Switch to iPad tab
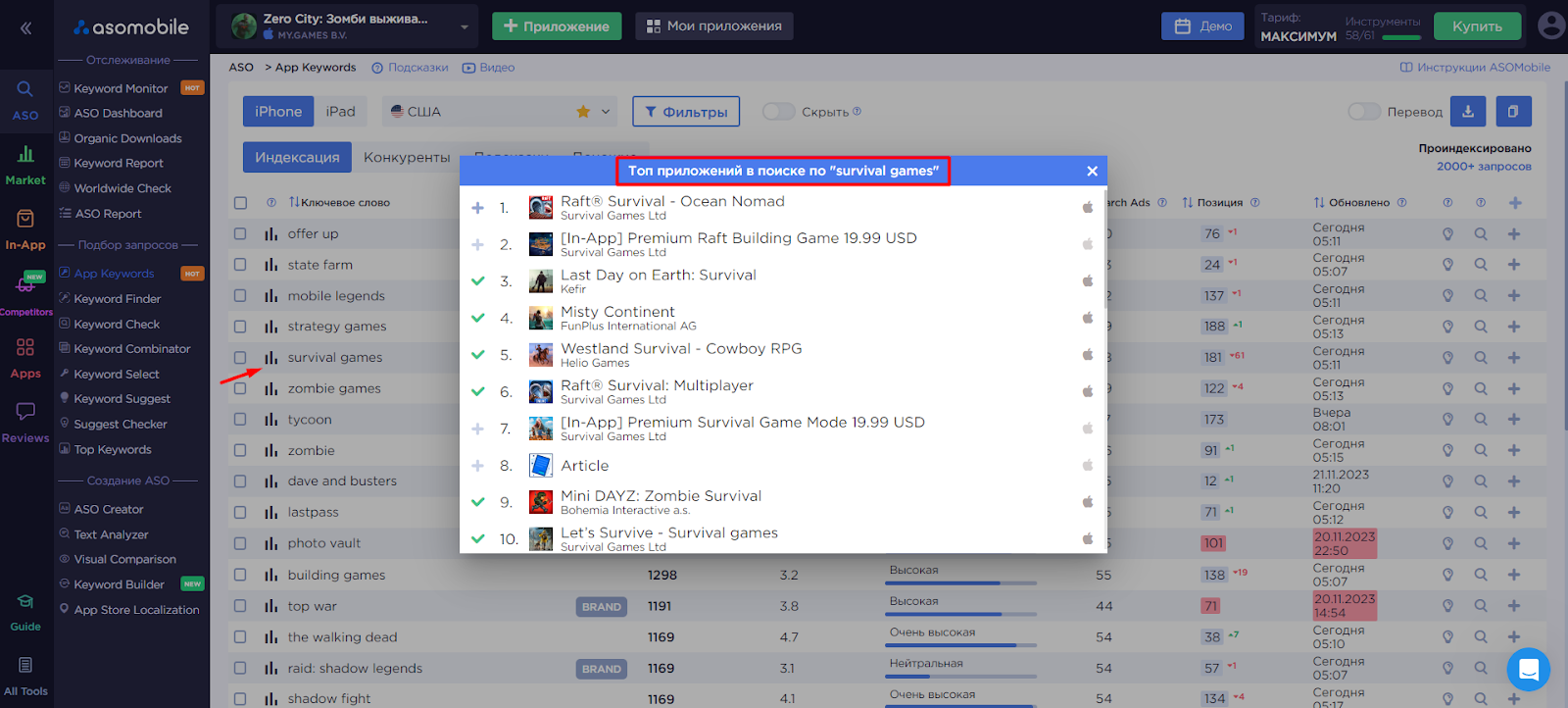This screenshot has width=1568, height=708. [x=341, y=112]
